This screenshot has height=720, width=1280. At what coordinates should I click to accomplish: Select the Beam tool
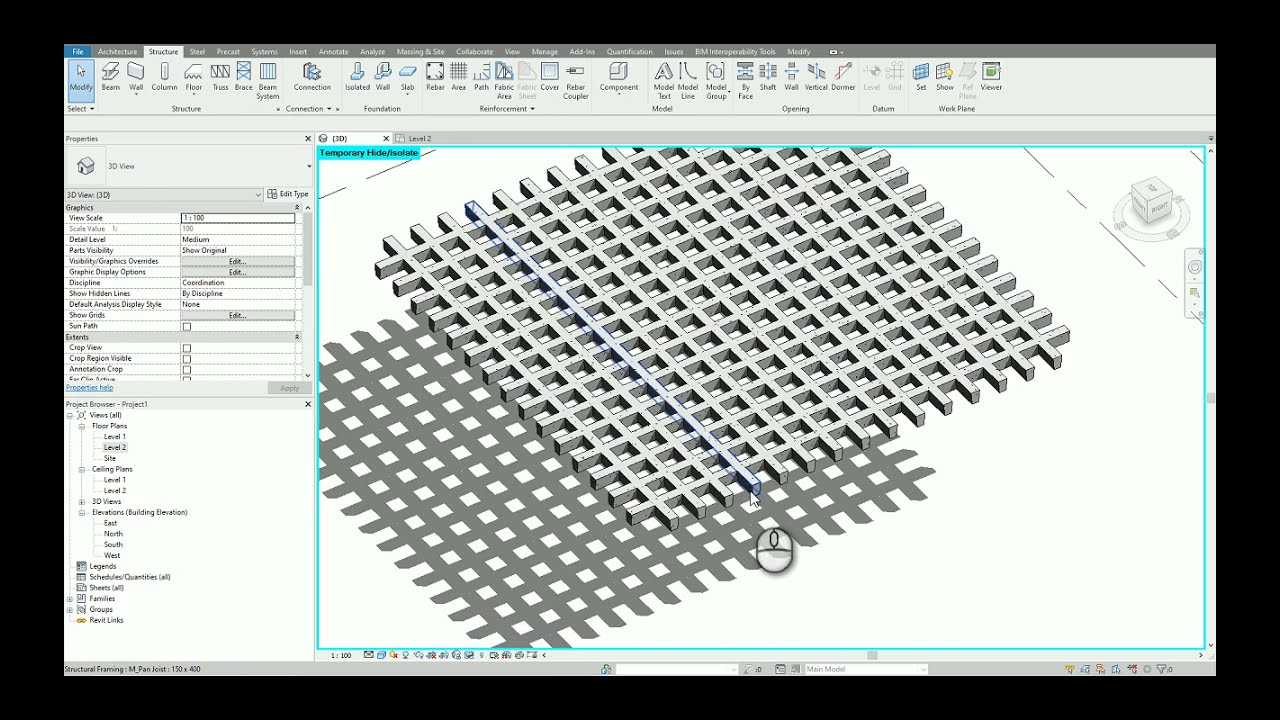pyautogui.click(x=110, y=78)
